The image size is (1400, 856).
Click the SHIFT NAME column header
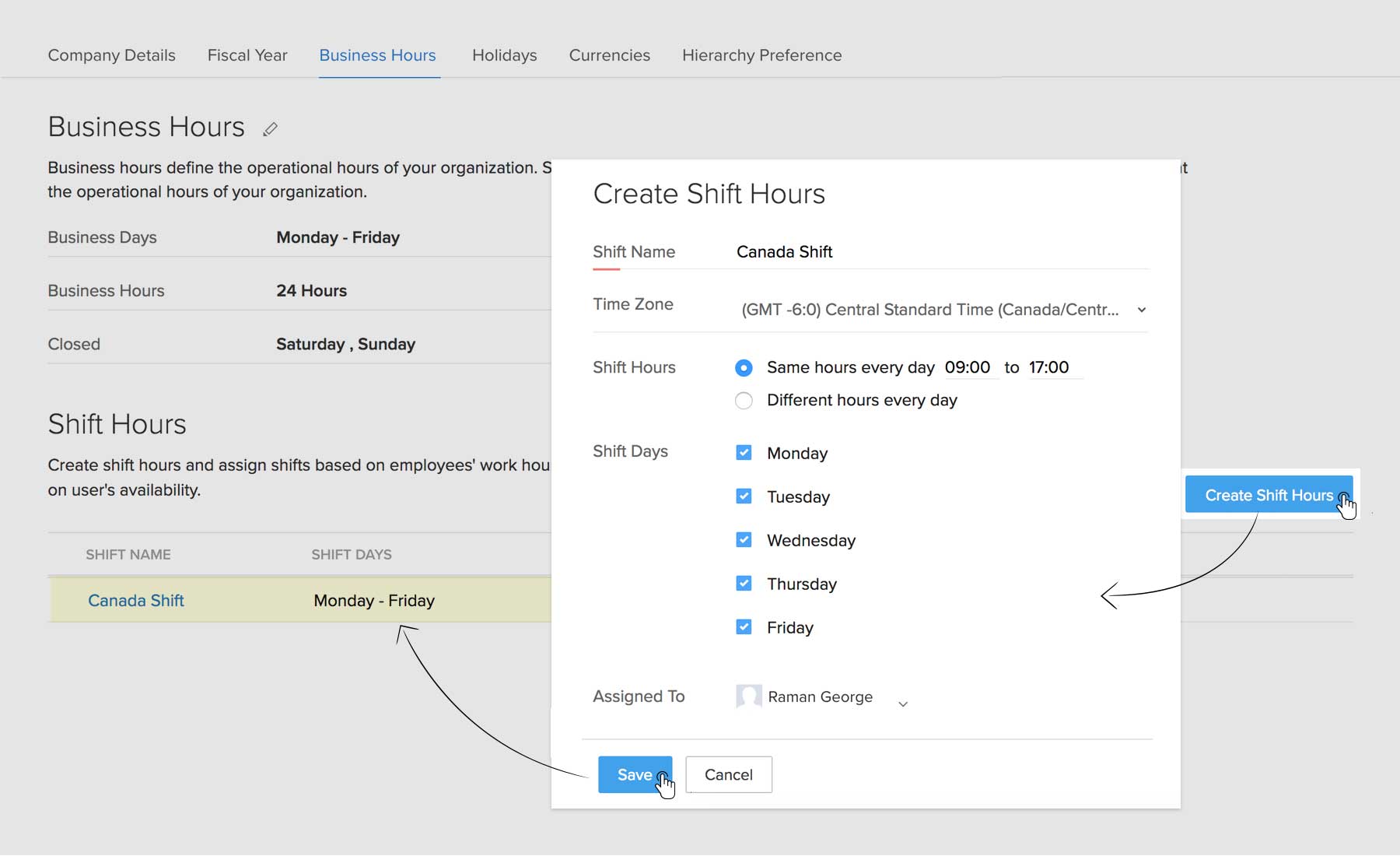128,555
